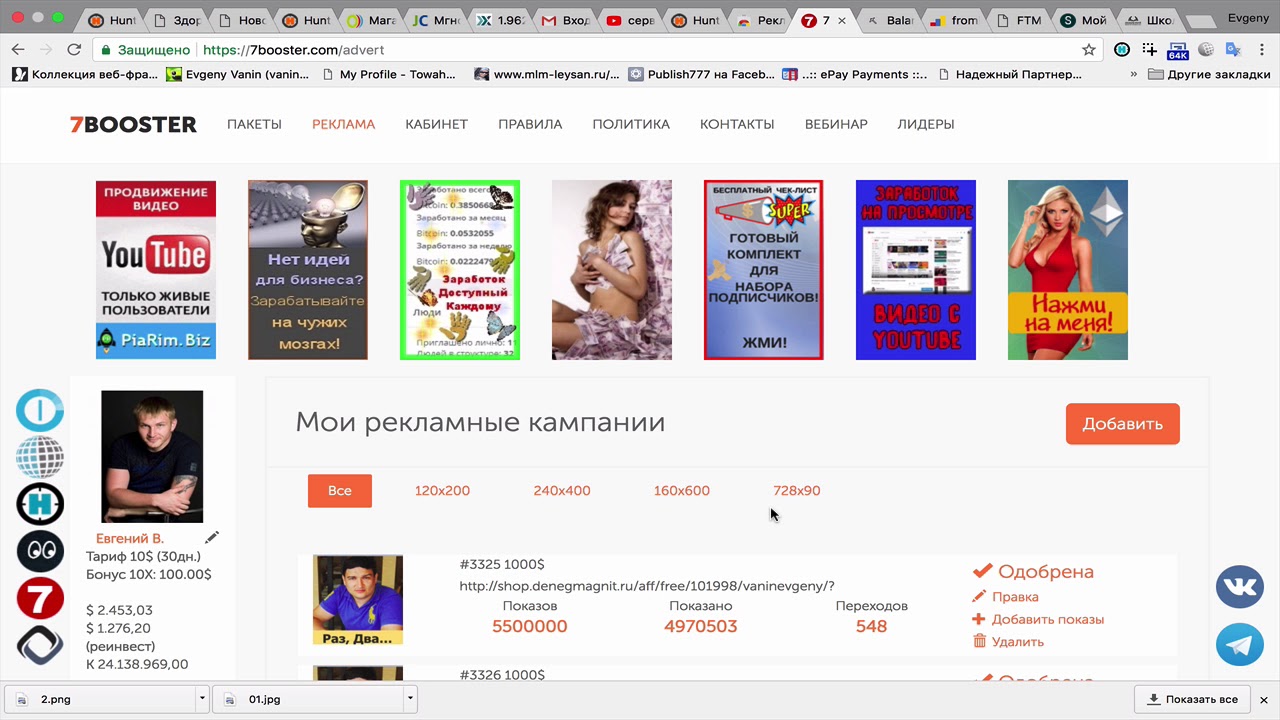The height and width of the screenshot is (720, 1280).
Task: Close the active 7booster tab
Action: click(842, 20)
